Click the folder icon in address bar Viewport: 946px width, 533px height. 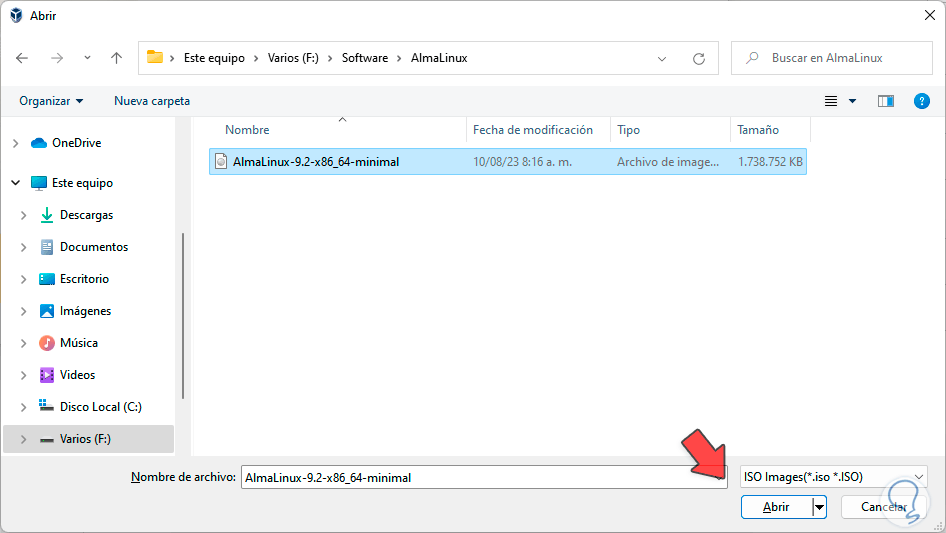154,57
